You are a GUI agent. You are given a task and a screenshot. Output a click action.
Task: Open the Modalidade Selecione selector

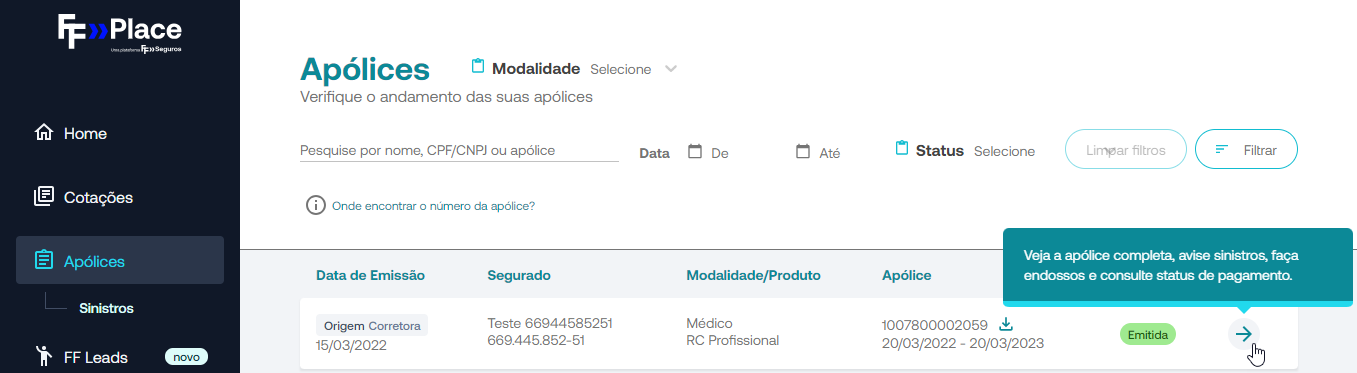(x=621, y=69)
